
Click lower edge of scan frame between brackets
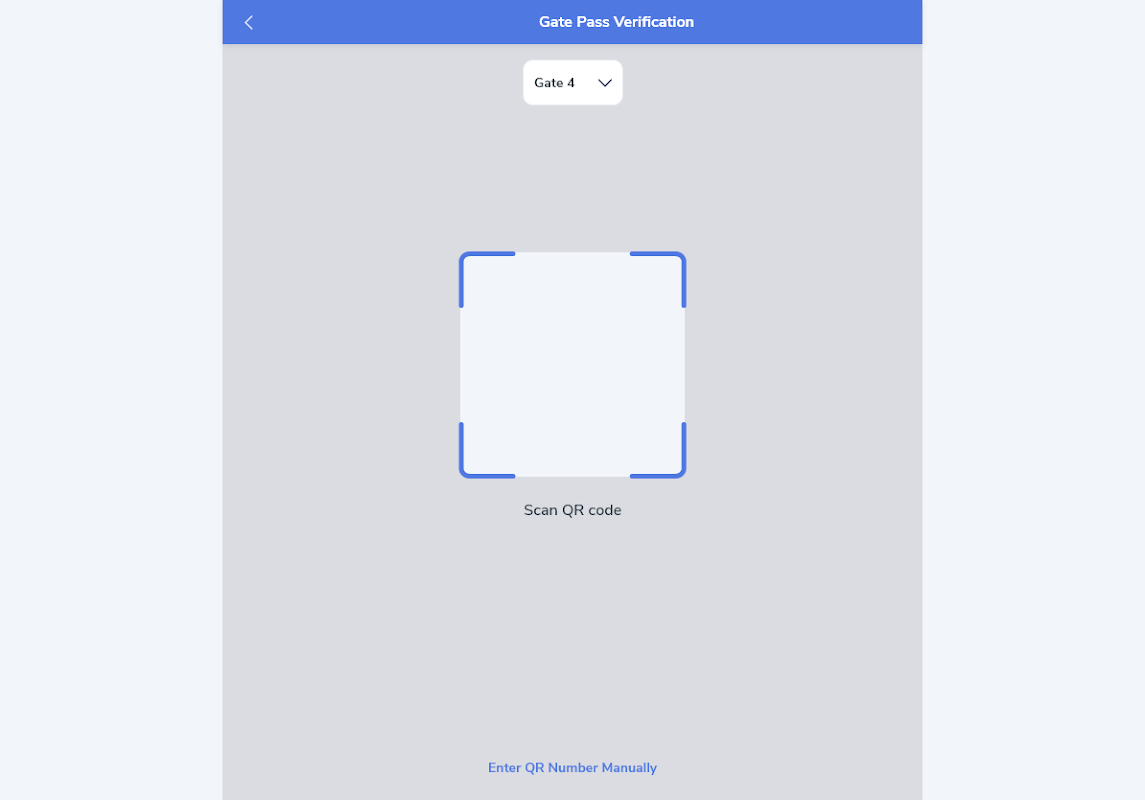[572, 477]
